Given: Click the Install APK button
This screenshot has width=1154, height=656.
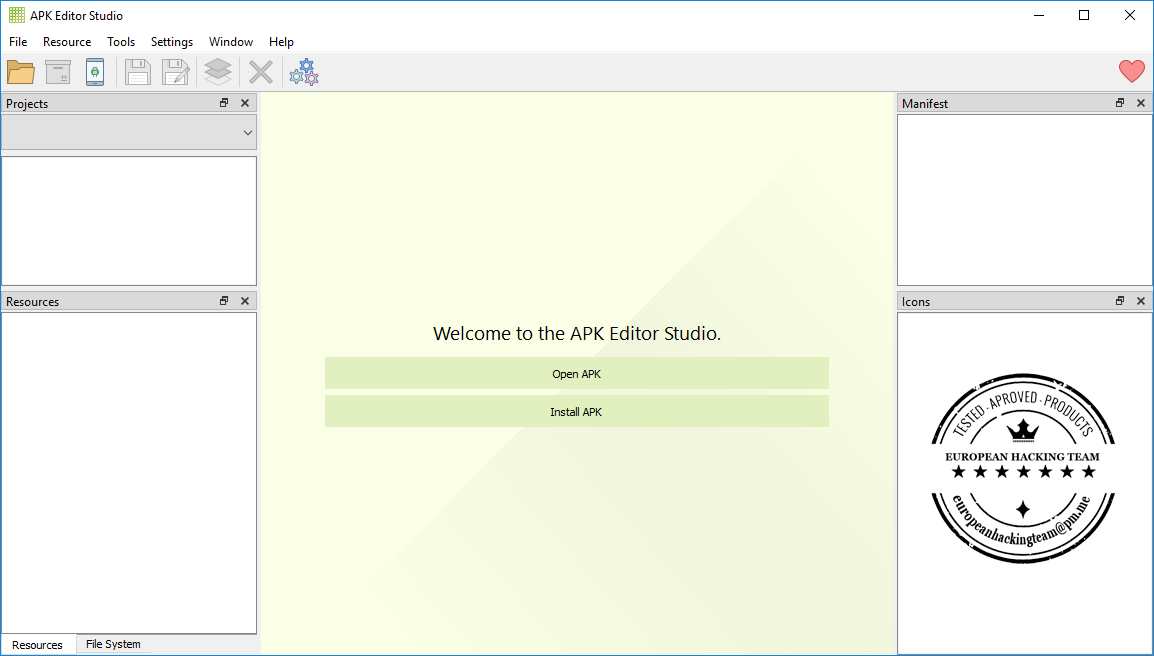Looking at the screenshot, I should 576,411.
